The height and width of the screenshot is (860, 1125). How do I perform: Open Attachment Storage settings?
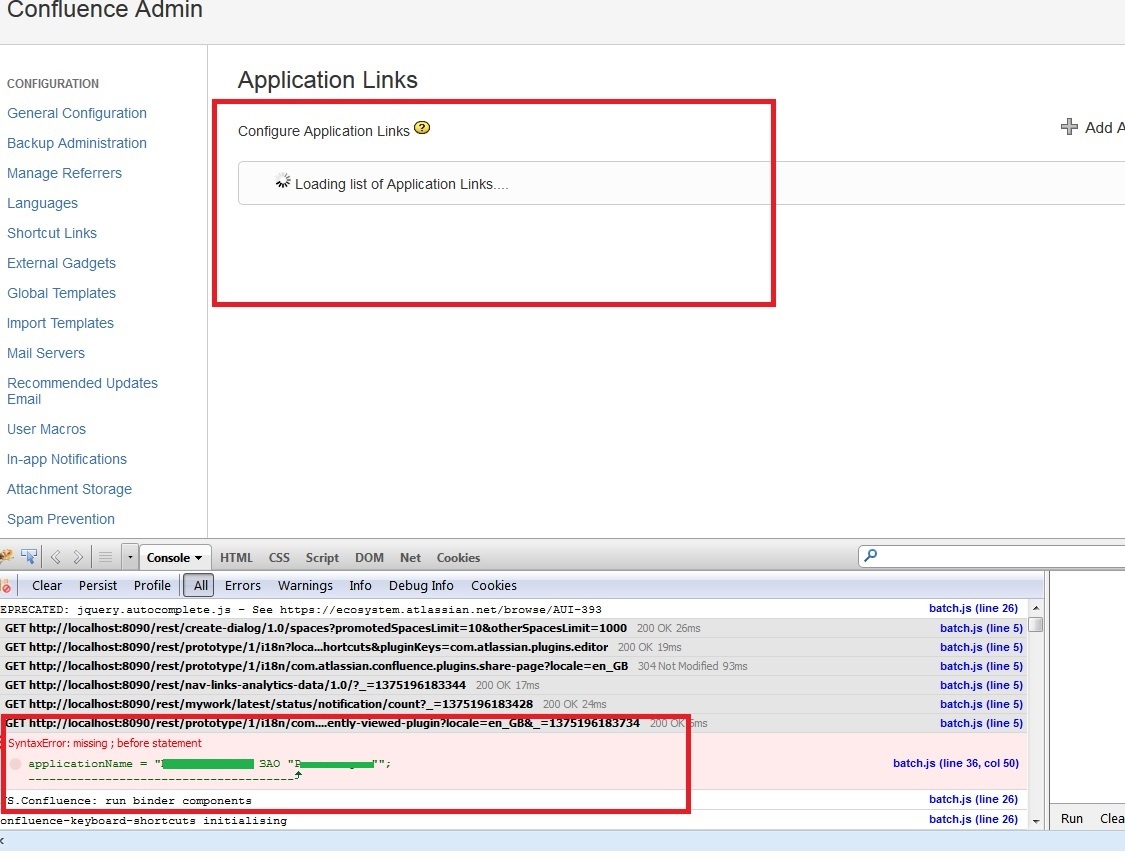tap(70, 490)
